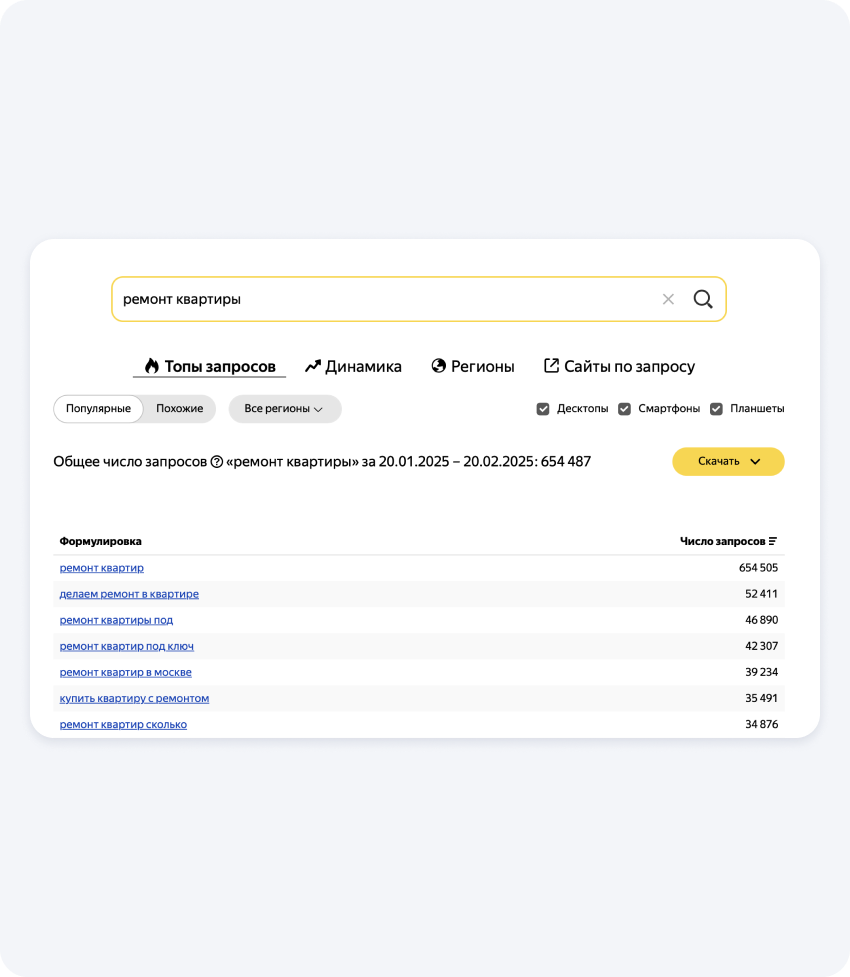Click the question mark help icon
This screenshot has height=977, width=850.
[x=217, y=462]
